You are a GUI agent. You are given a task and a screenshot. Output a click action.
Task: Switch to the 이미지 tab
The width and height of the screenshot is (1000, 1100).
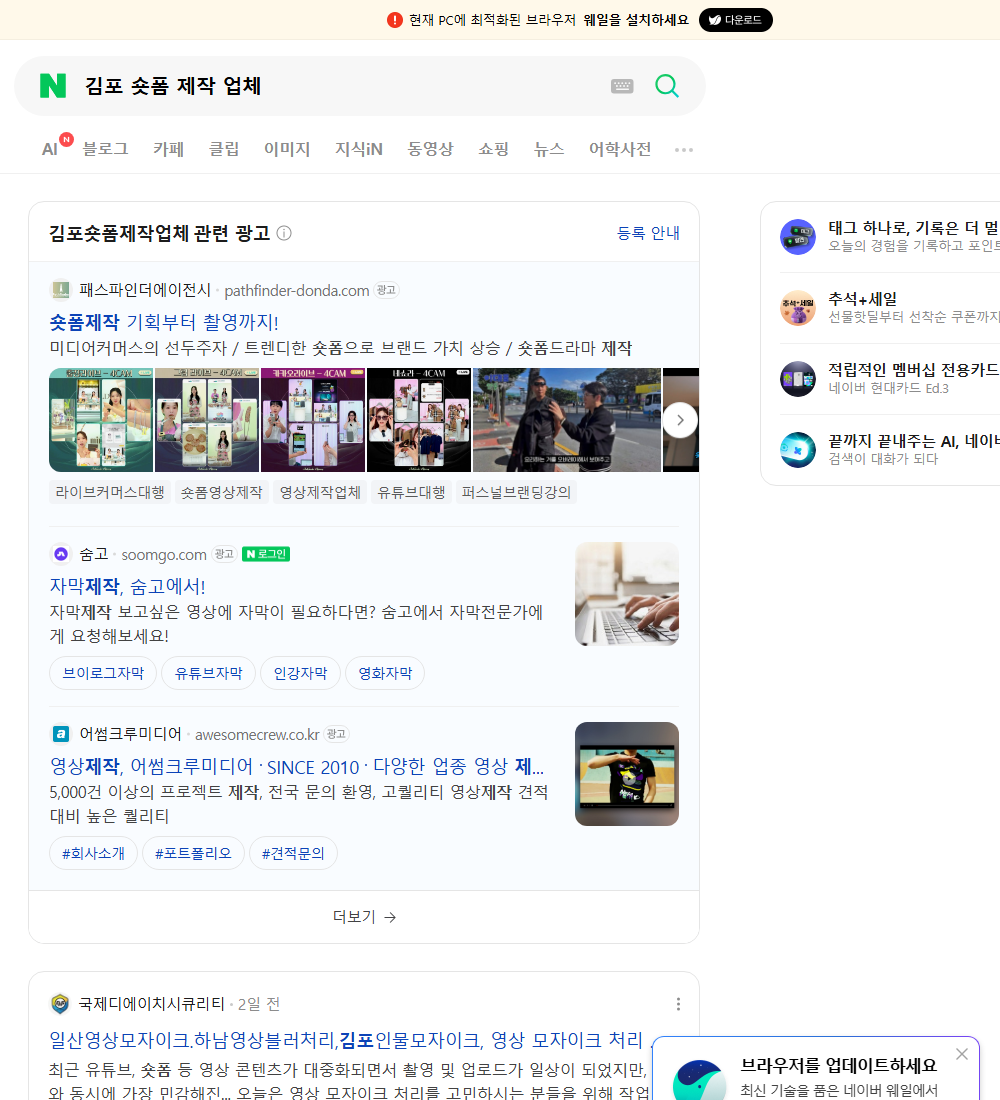[x=287, y=149]
